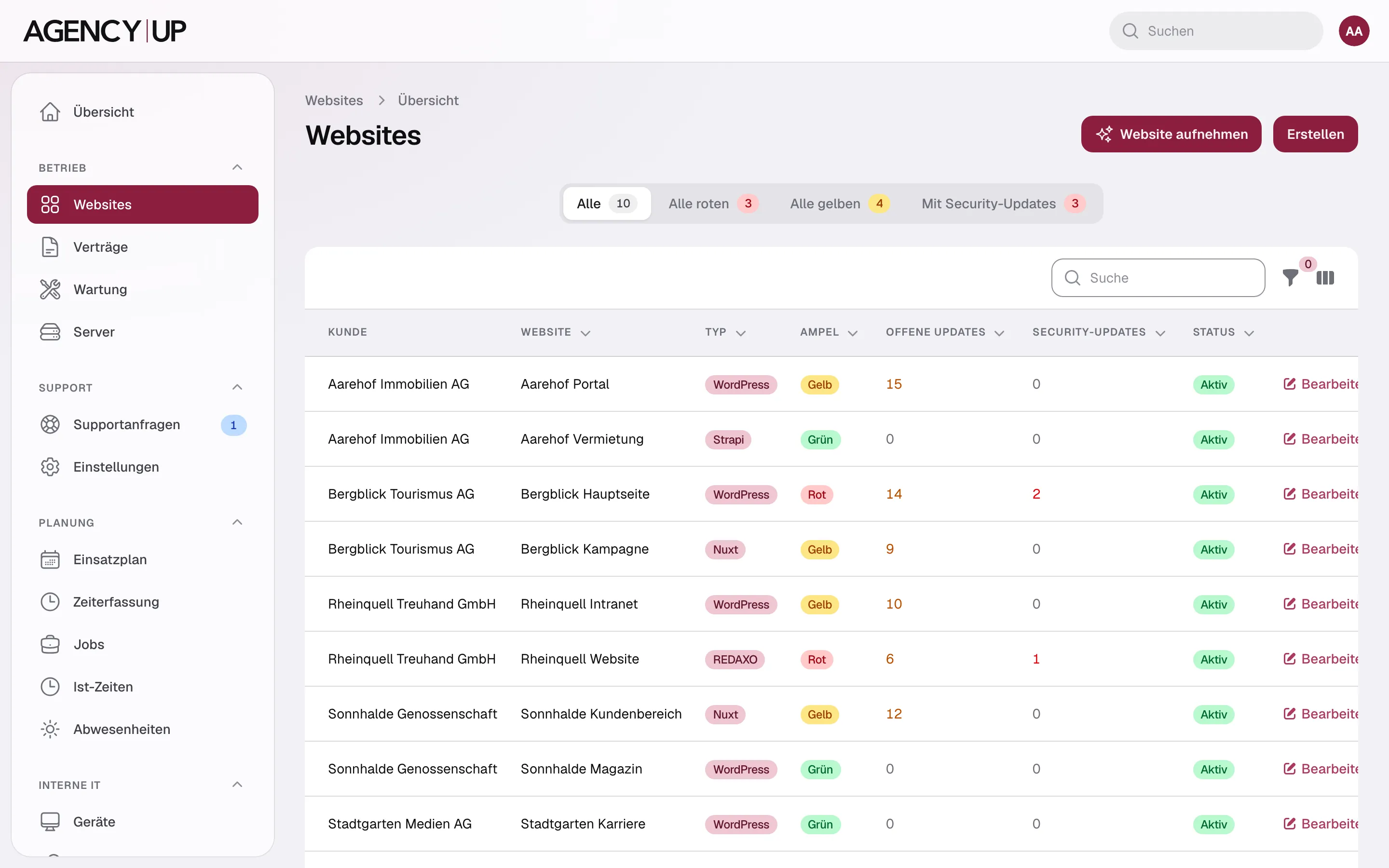Collapse the PLANUNG section

(237, 522)
